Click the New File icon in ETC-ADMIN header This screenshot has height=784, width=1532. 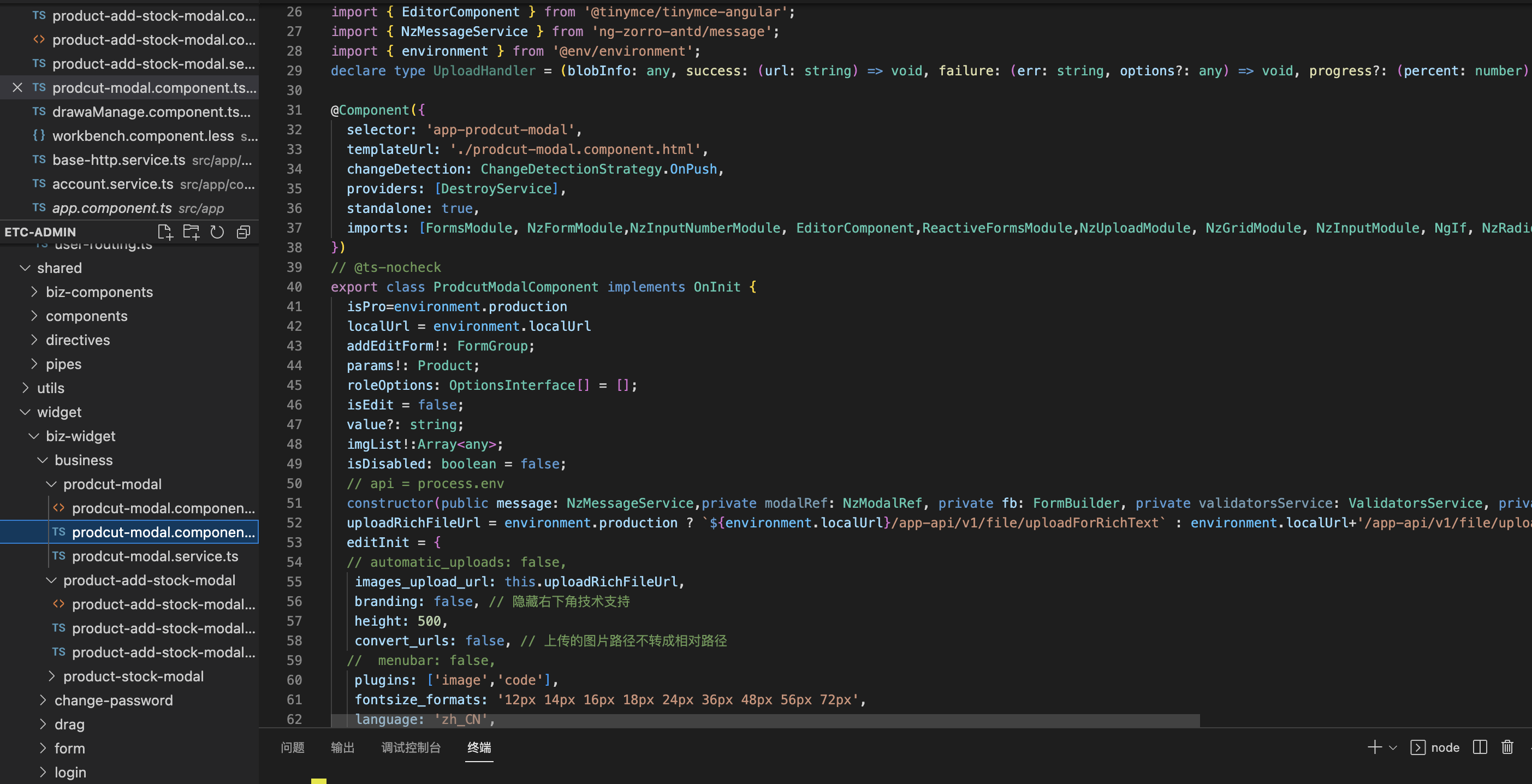click(165, 232)
